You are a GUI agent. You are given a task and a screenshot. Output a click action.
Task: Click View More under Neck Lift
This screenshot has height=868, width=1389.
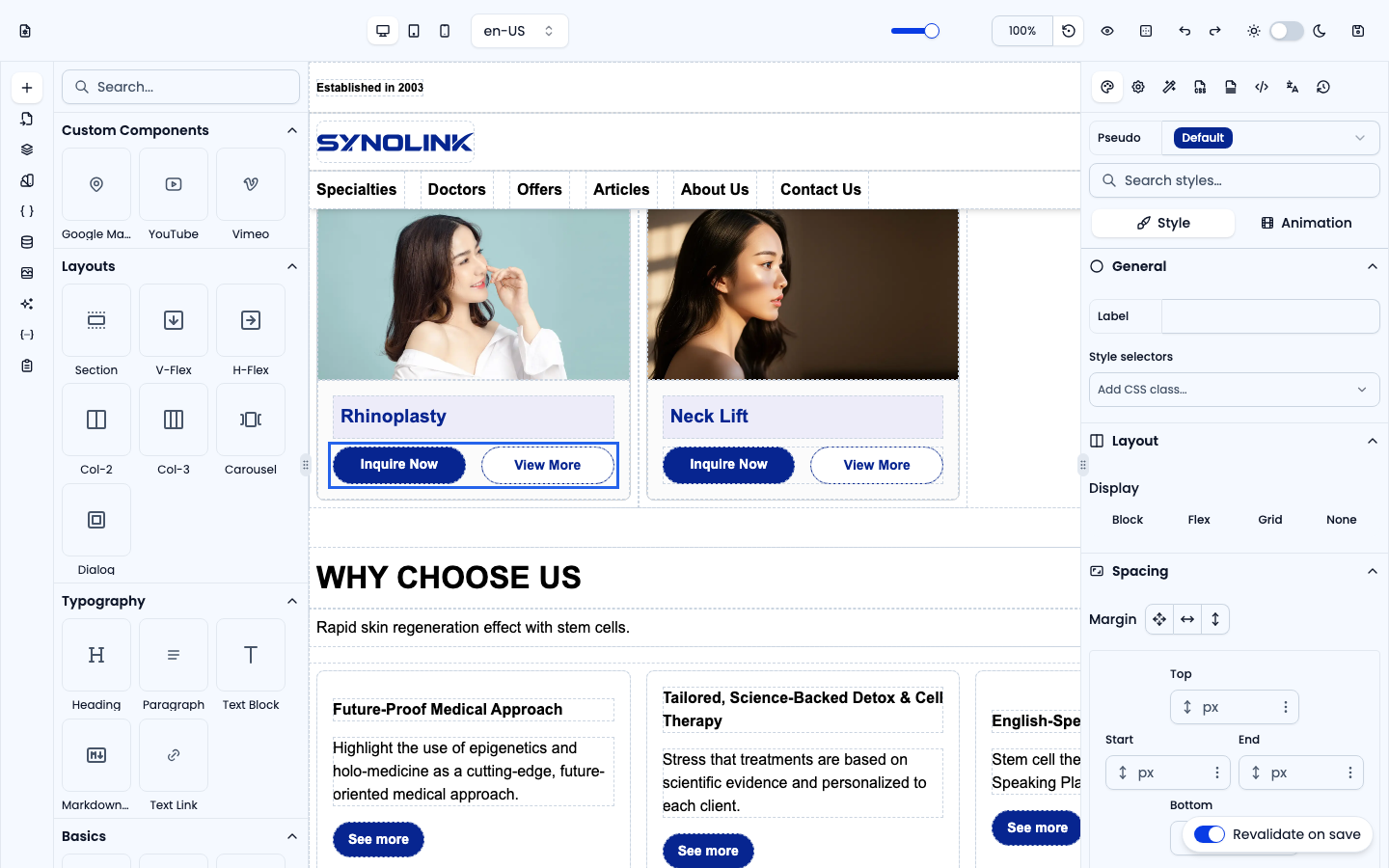(x=877, y=466)
